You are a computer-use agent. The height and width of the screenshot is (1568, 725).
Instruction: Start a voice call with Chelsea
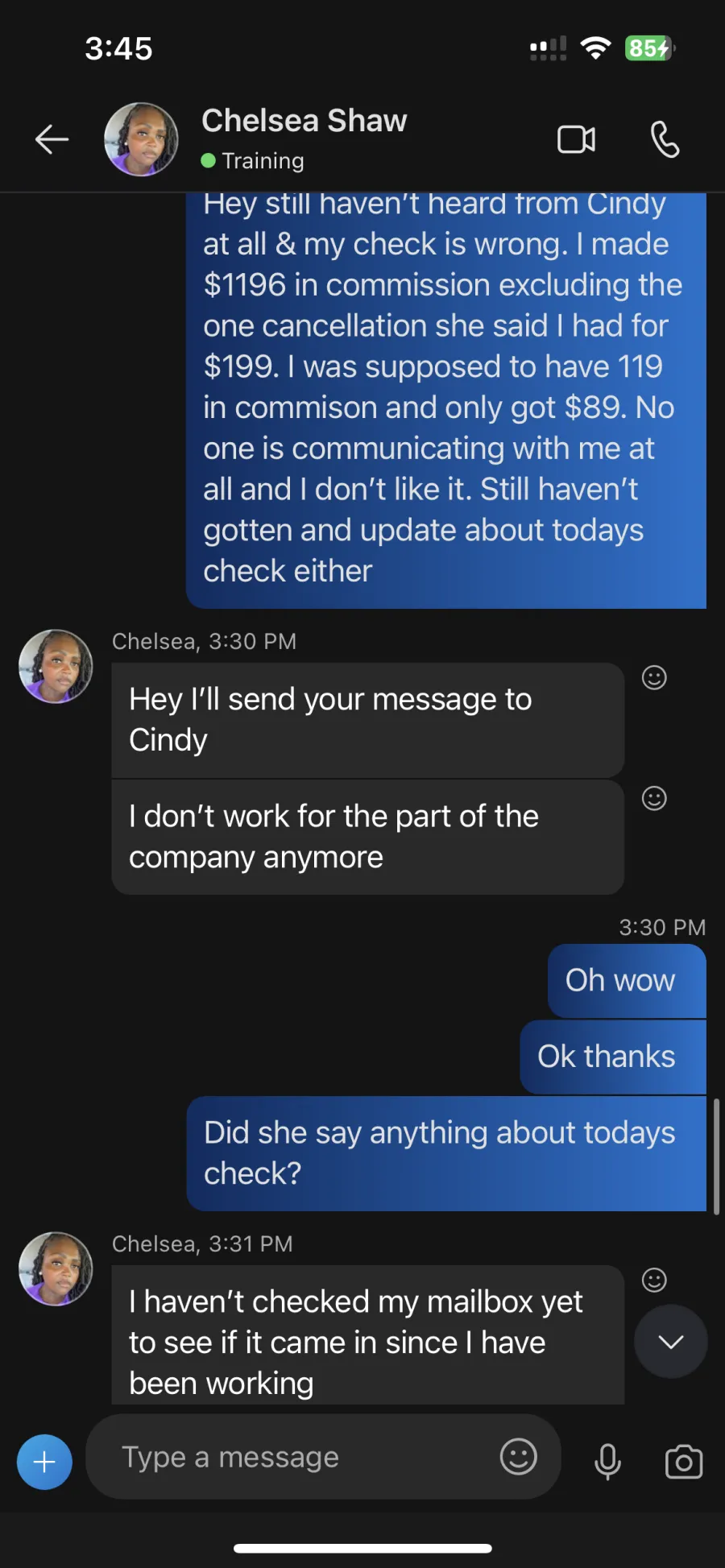click(665, 139)
